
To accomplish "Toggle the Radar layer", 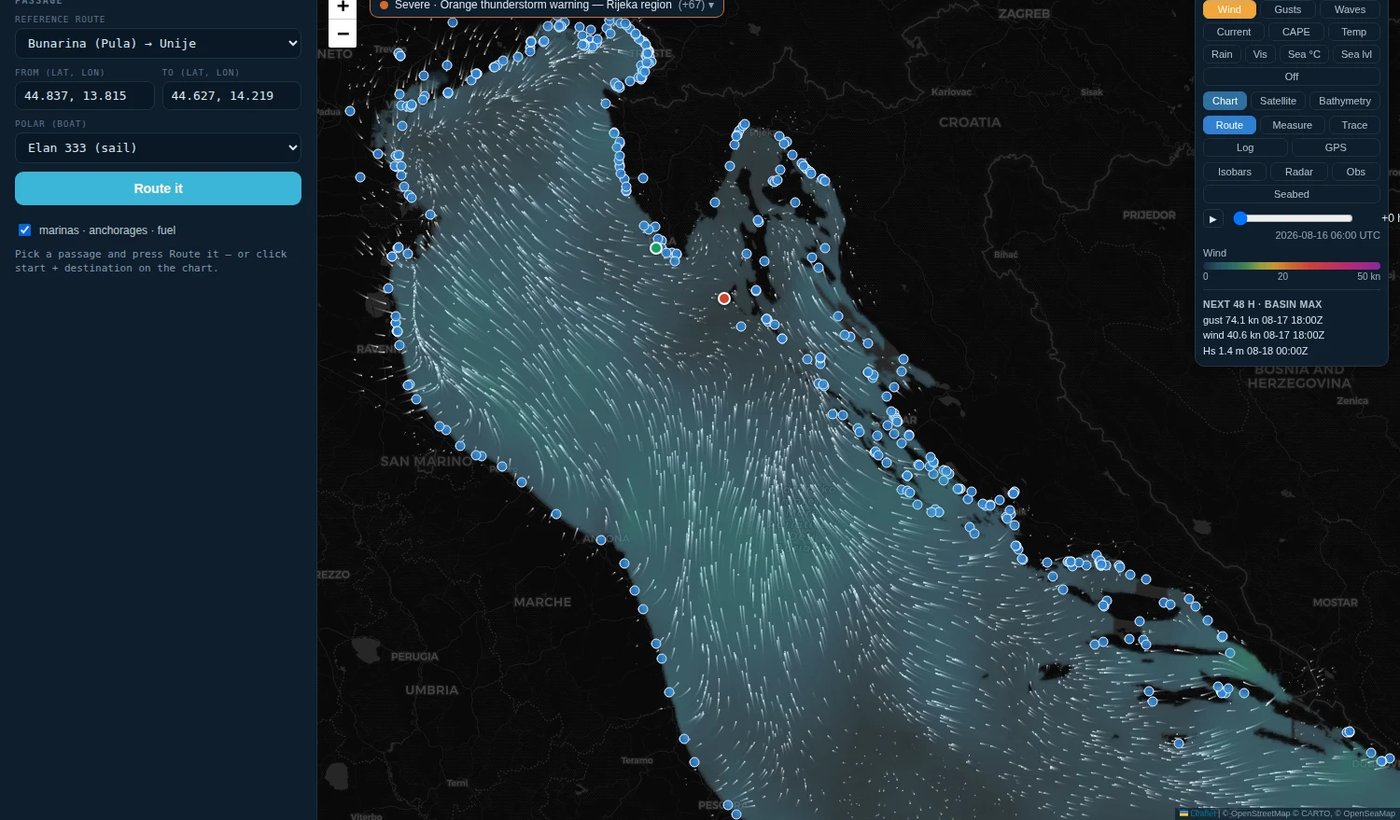I will tap(1299, 172).
